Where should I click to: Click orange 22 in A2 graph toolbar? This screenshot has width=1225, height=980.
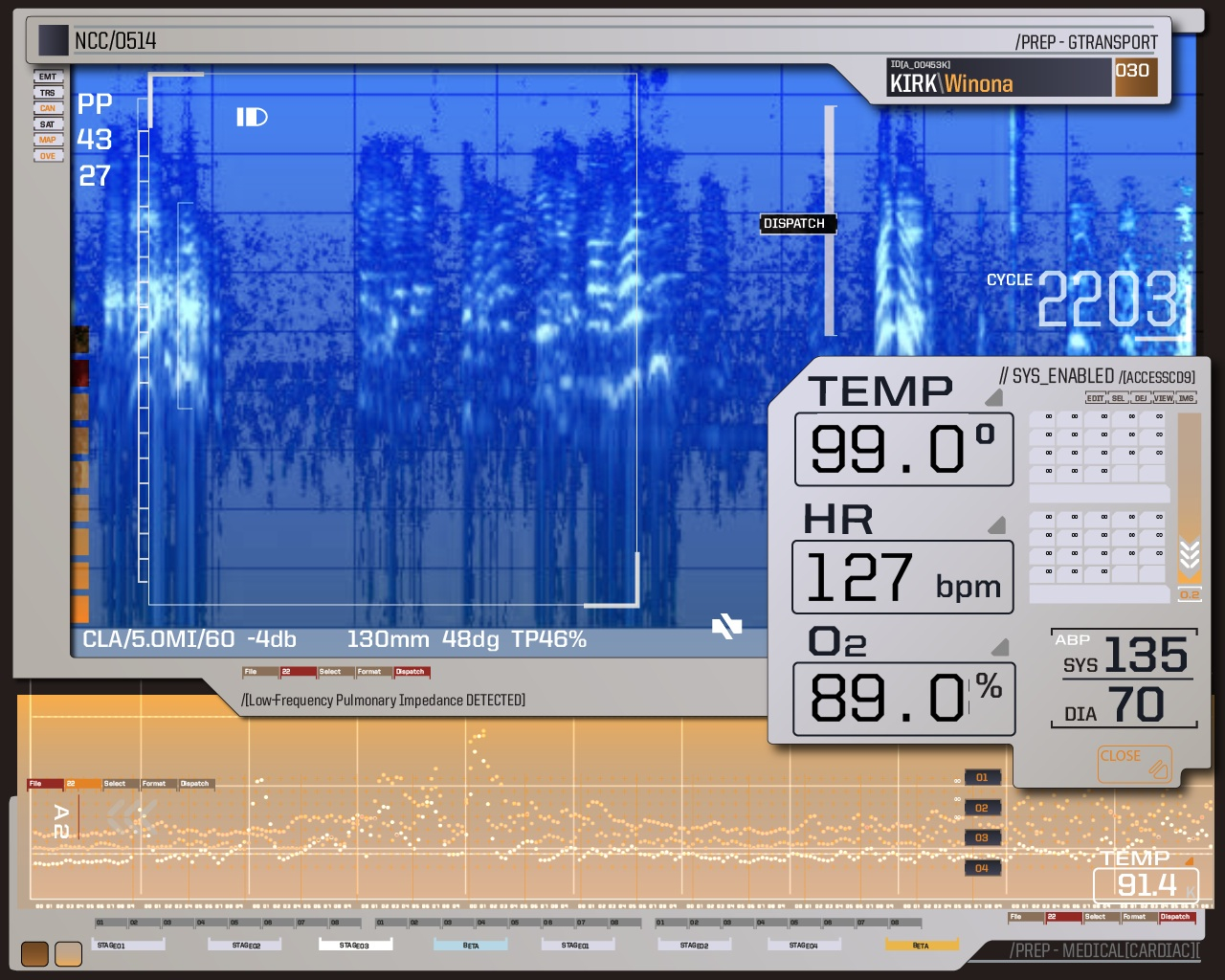click(83, 784)
